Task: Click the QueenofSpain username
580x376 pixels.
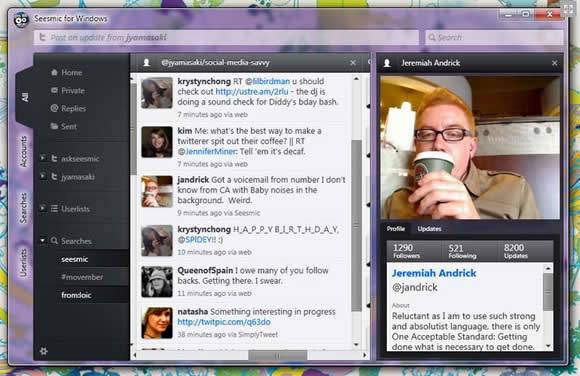Action: tap(205, 270)
